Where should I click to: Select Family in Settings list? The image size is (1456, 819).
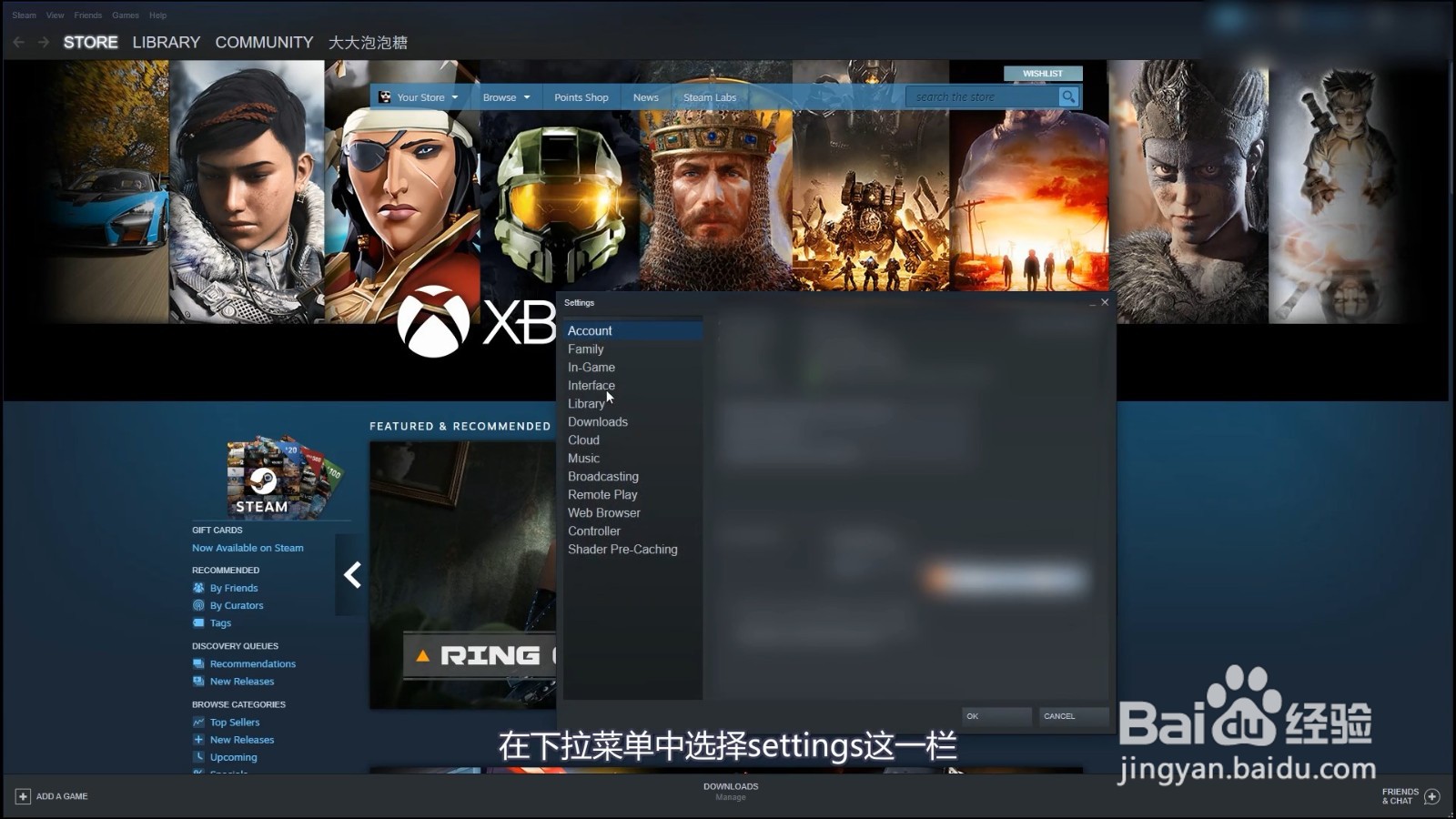pyautogui.click(x=632, y=349)
